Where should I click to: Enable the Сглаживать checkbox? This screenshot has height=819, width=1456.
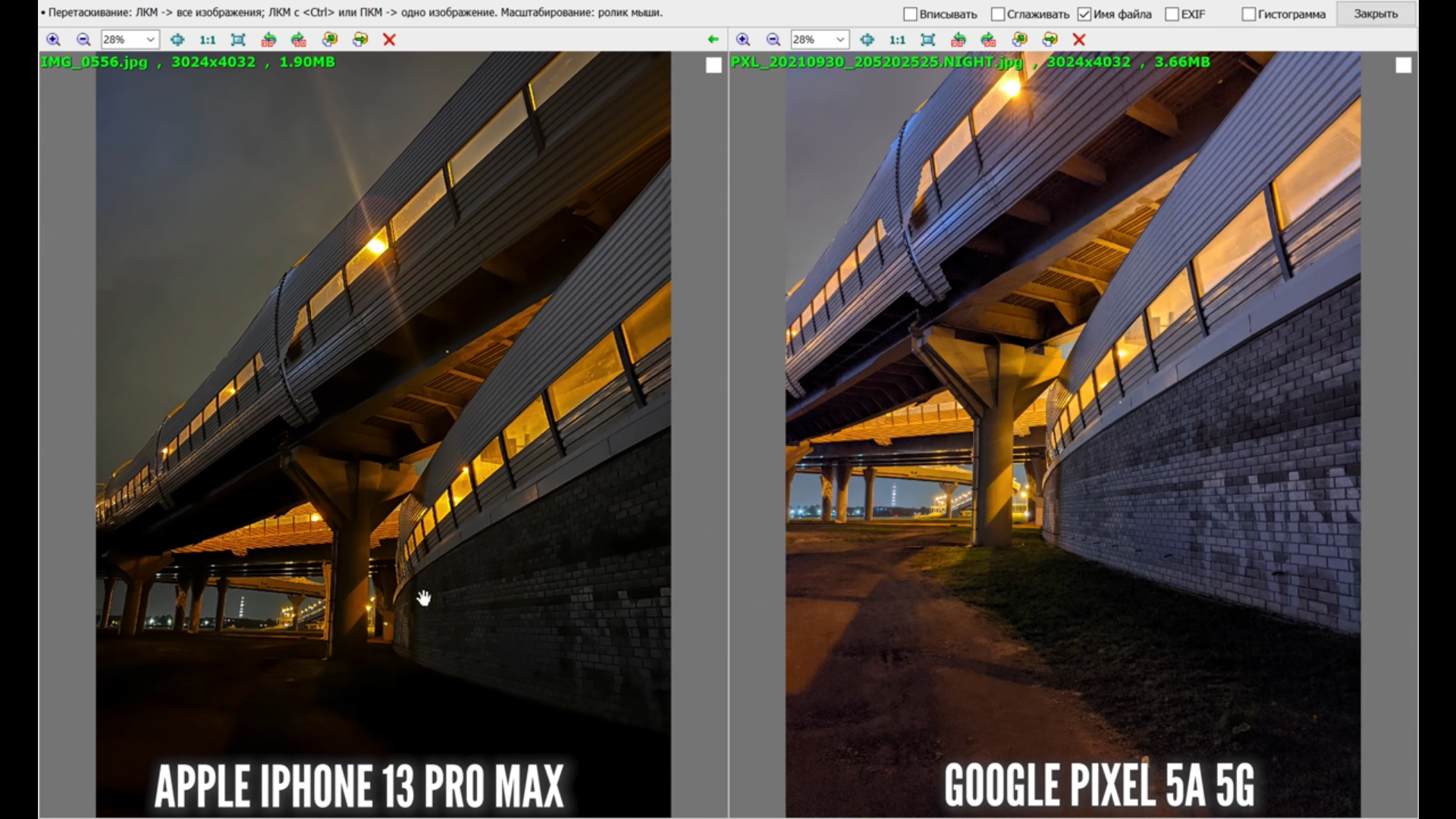(x=998, y=14)
